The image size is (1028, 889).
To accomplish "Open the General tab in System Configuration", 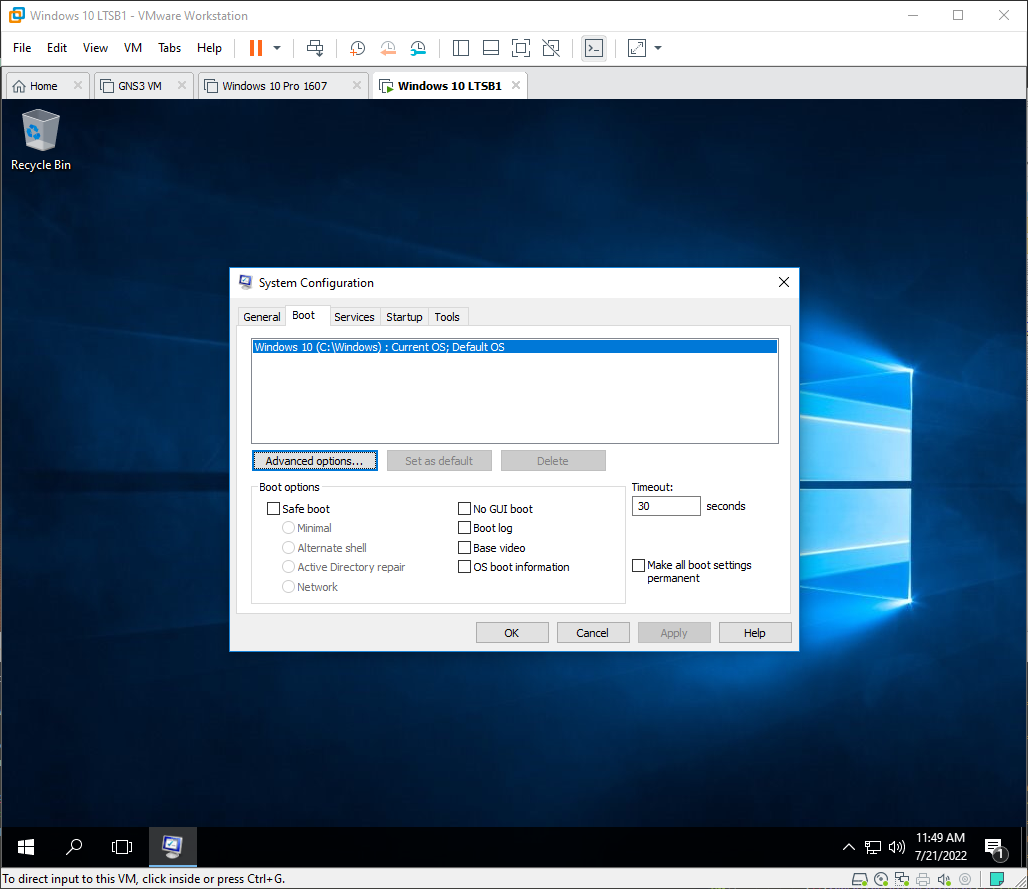I will coord(262,317).
